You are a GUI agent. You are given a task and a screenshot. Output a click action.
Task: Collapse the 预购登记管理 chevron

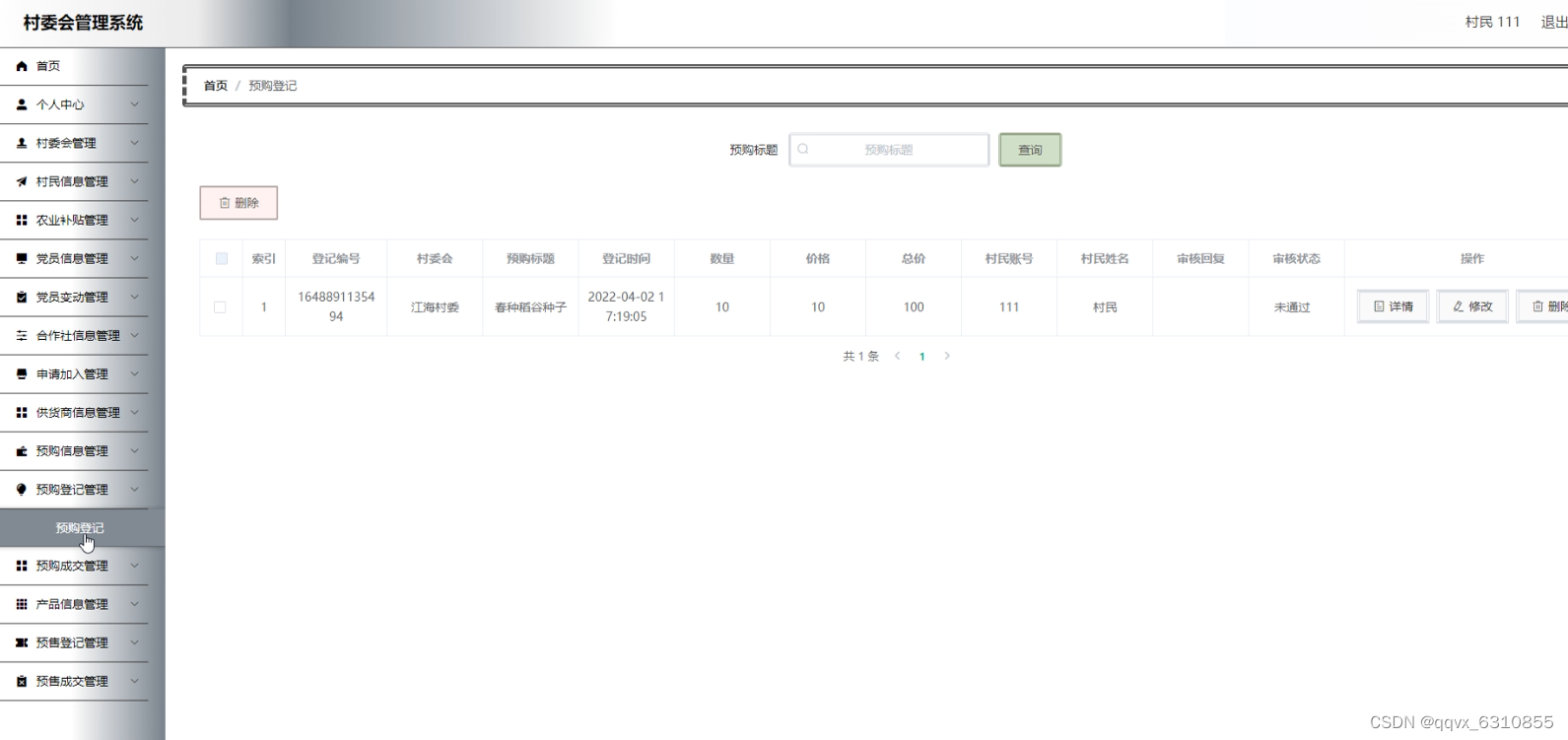tap(135, 489)
